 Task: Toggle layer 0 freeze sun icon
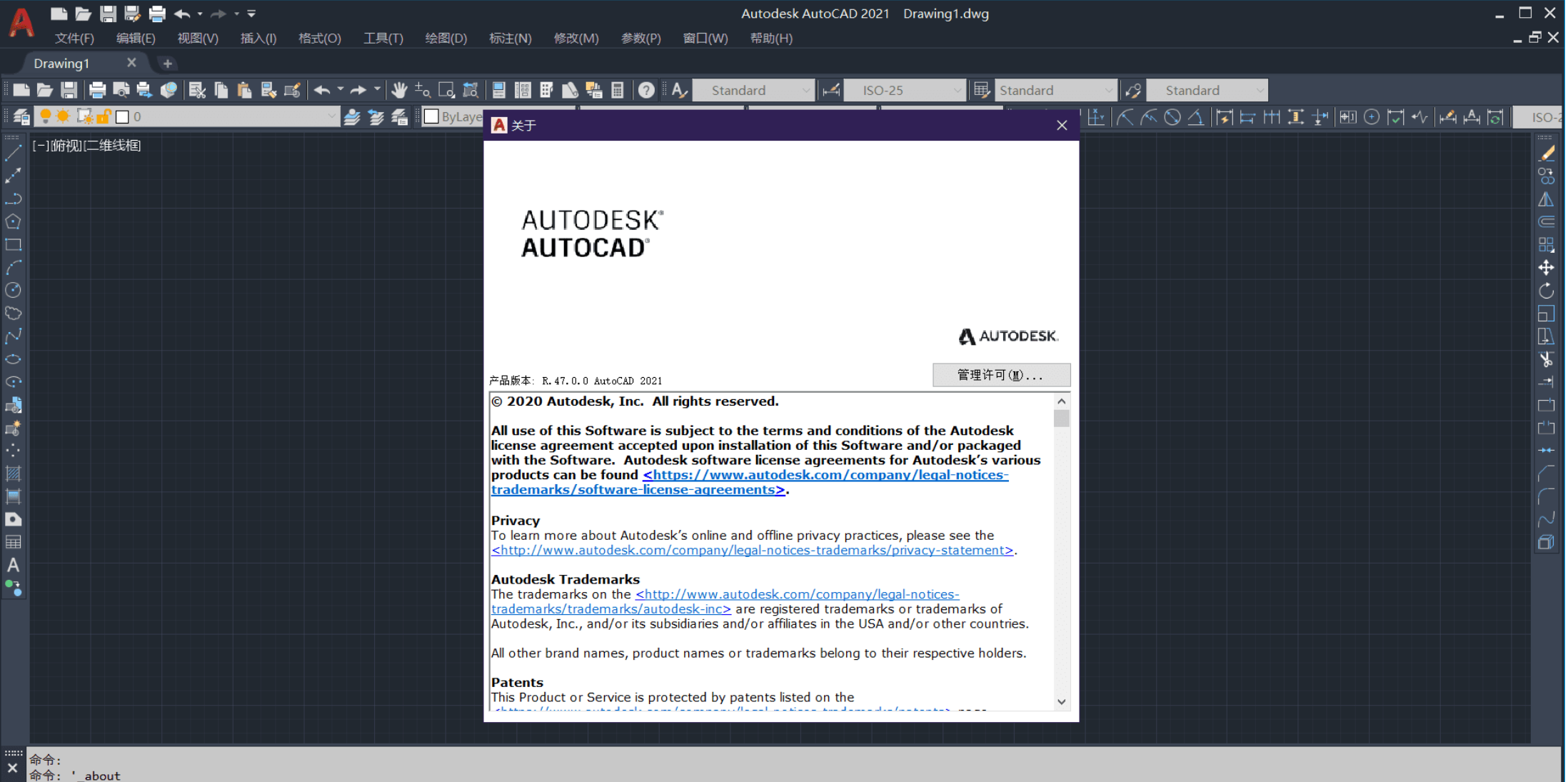(x=63, y=116)
